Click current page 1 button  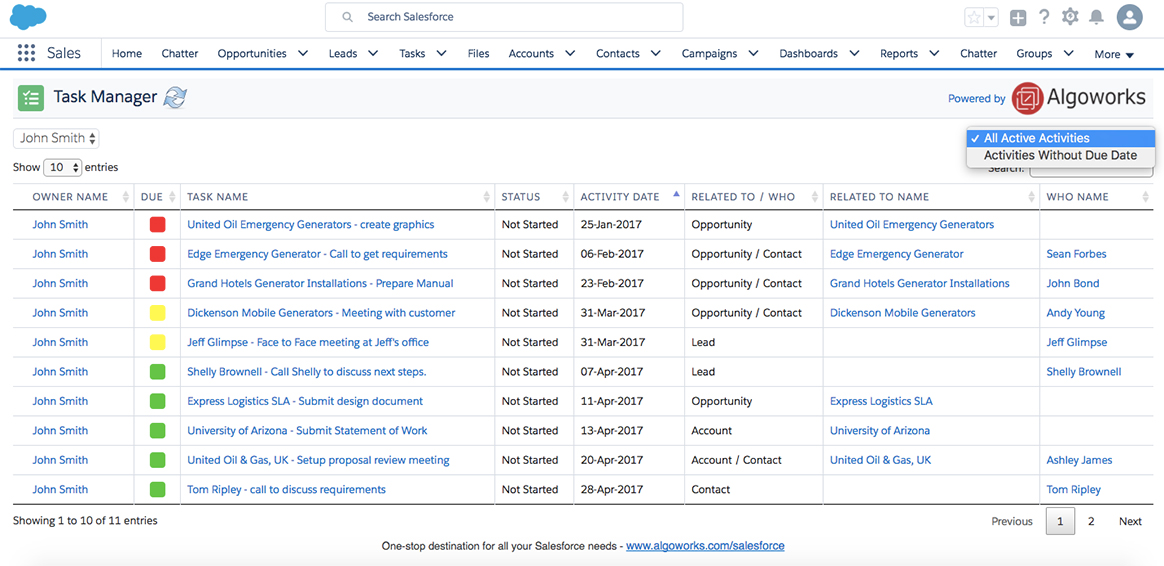pos(1060,521)
